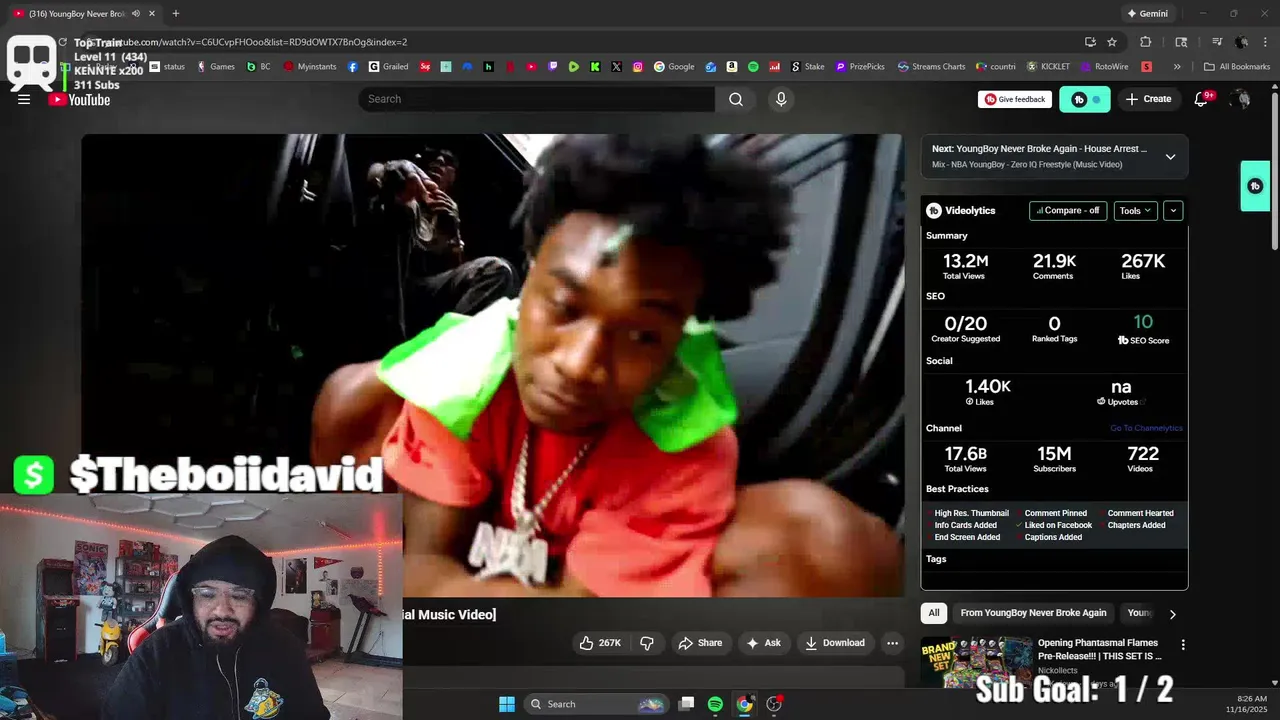Open Windows Start menu
The height and width of the screenshot is (720, 1280).
pos(507,704)
